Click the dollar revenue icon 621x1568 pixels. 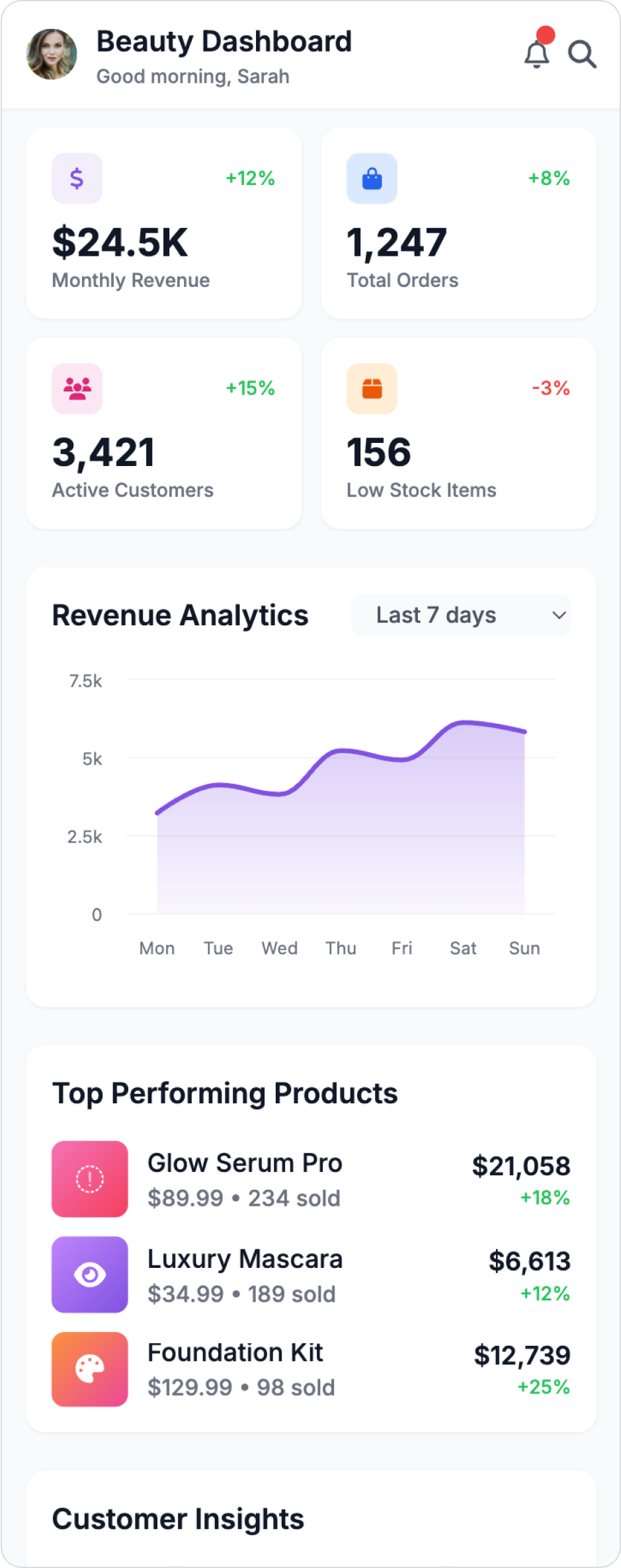[x=77, y=177]
